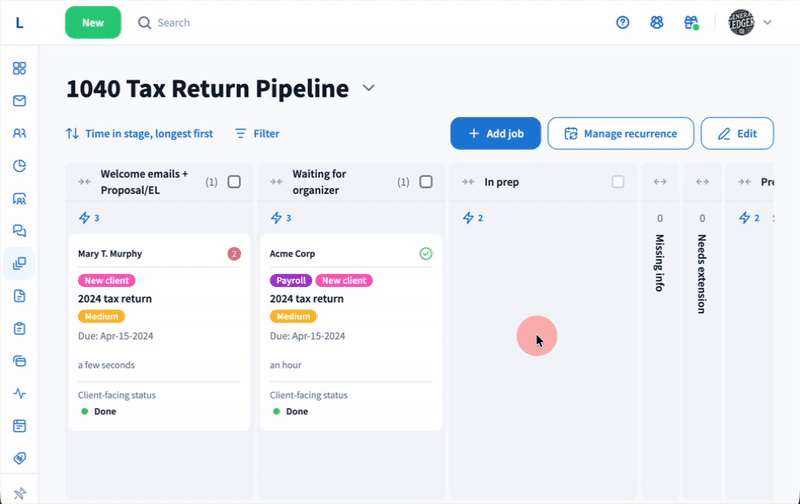Open the help question mark icon
This screenshot has width=800, height=504.
coord(623,22)
